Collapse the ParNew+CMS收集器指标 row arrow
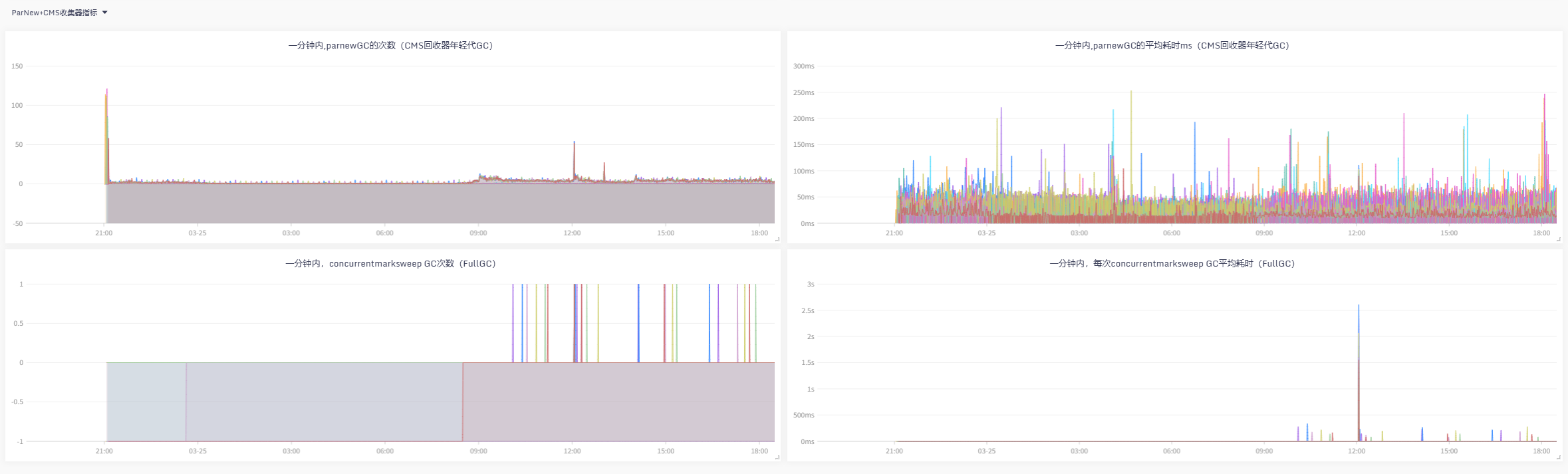The image size is (1568, 474). [105, 13]
